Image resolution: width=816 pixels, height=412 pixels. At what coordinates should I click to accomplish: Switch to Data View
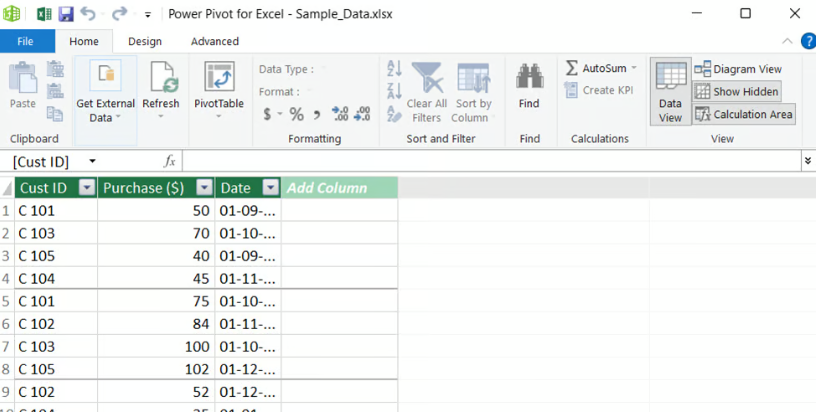pyautogui.click(x=670, y=92)
